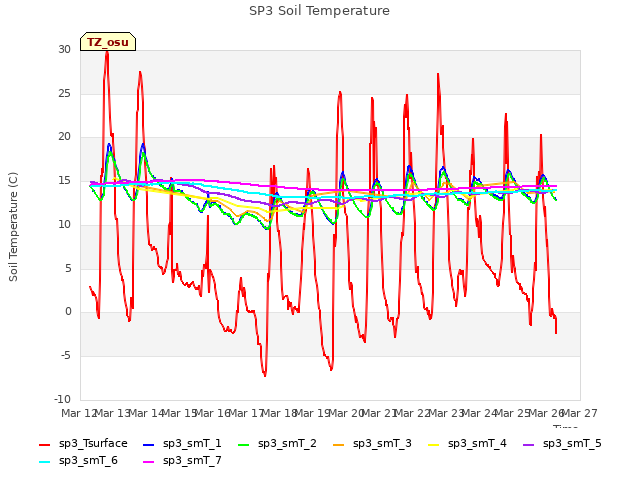Click the 5 y-axis tick label
This screenshot has height=480, width=640.
(68, 268)
